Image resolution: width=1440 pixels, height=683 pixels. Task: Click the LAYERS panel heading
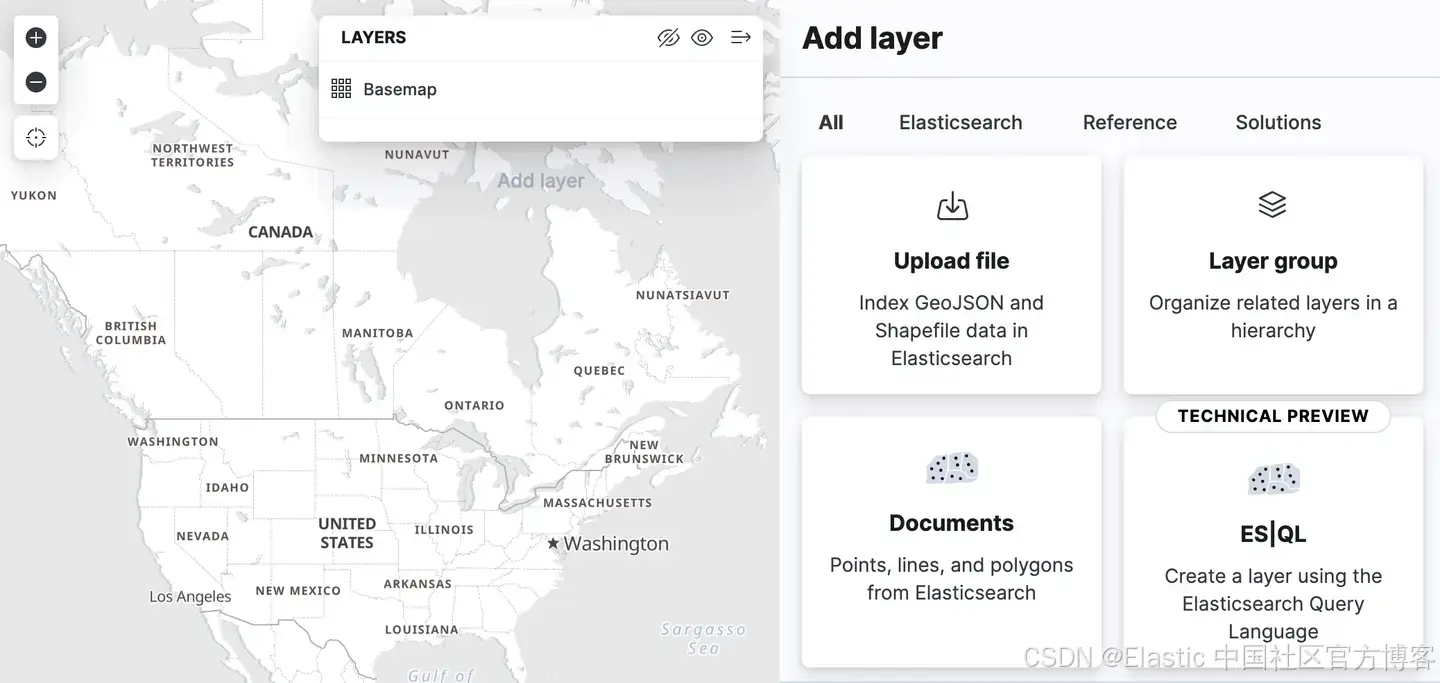(373, 38)
